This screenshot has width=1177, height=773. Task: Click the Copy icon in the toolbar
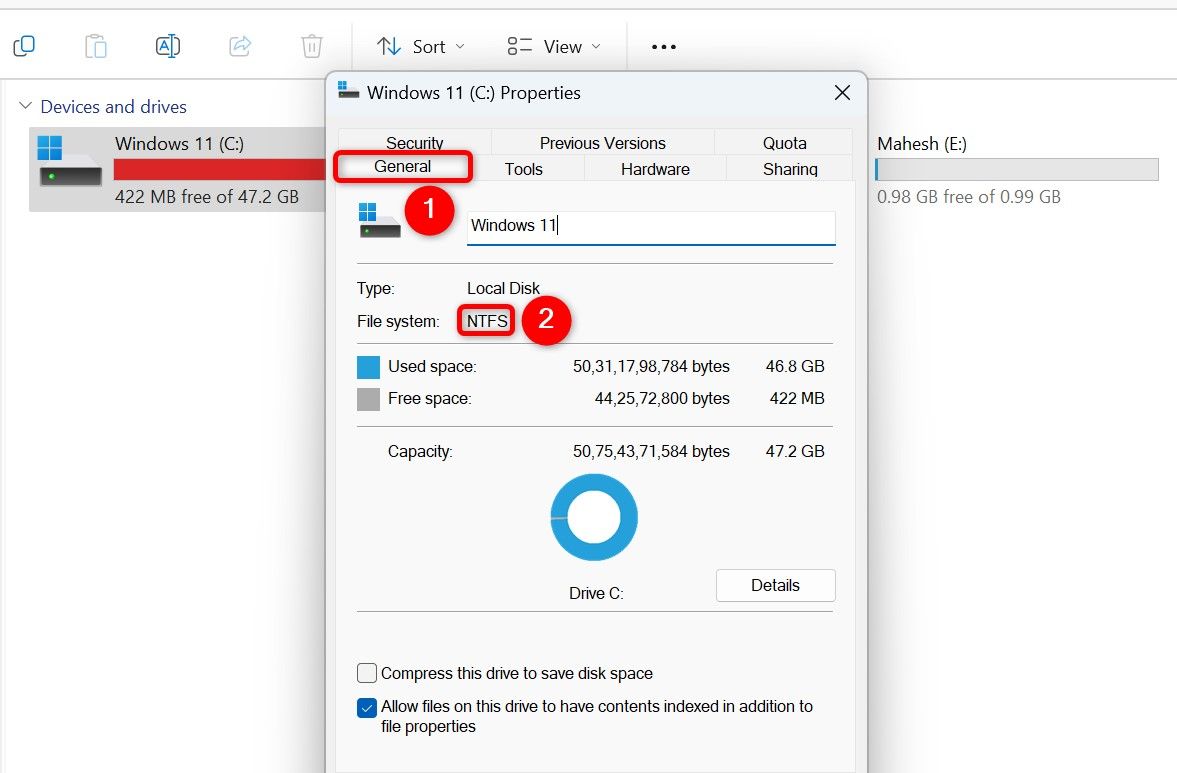pyautogui.click(x=24, y=45)
